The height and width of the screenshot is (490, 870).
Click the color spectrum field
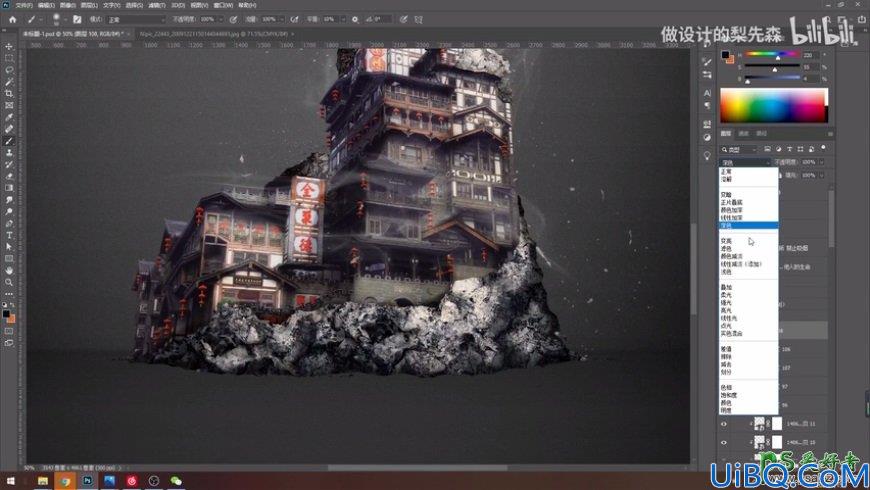tap(773, 105)
